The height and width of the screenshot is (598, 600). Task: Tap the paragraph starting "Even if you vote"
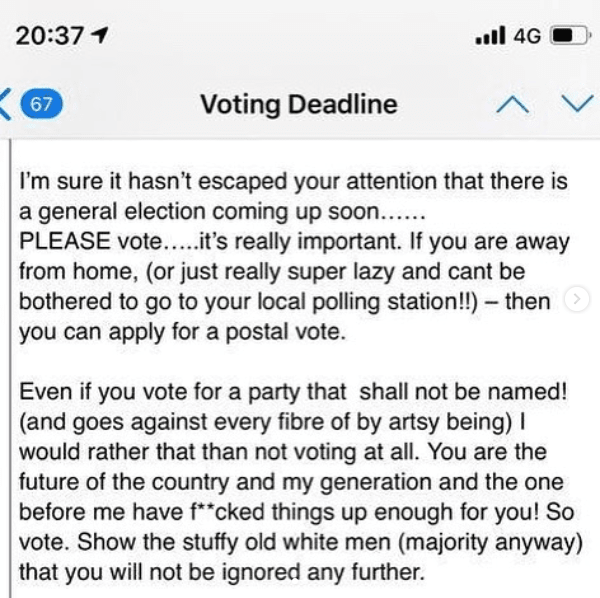(301, 482)
